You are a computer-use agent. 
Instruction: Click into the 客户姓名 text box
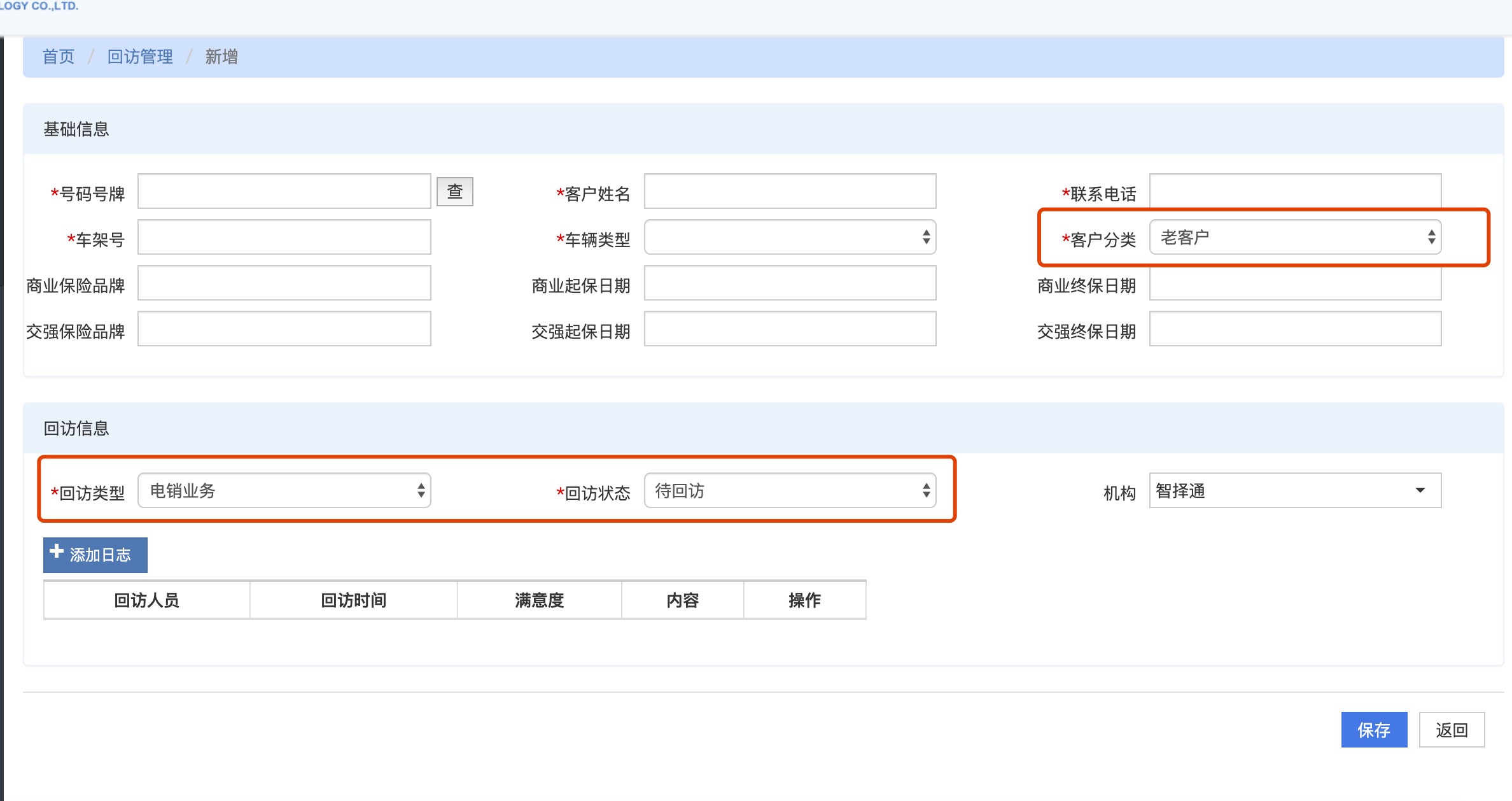pos(789,192)
